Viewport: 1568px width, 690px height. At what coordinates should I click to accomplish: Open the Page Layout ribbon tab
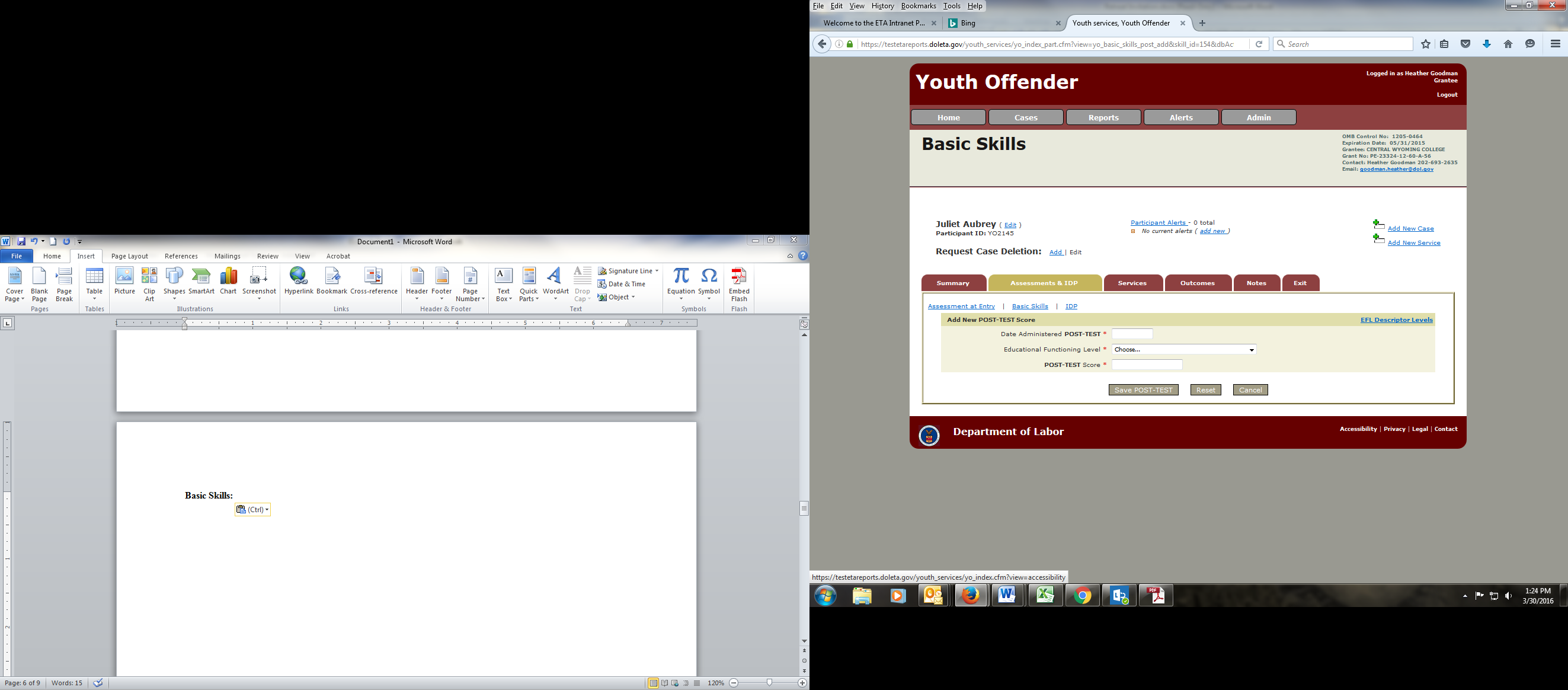129,257
